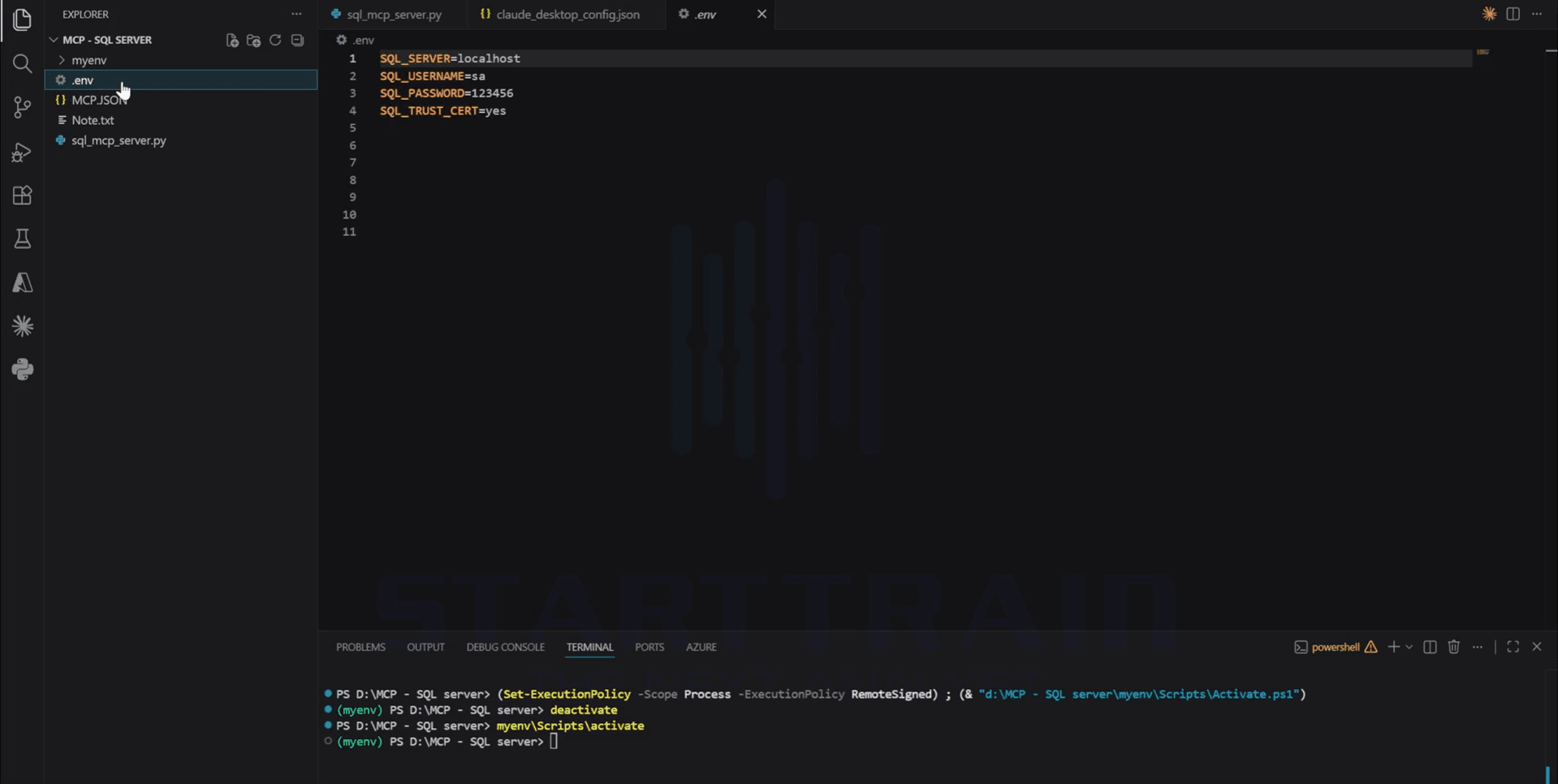Maximize the terminal panel size

point(1513,647)
